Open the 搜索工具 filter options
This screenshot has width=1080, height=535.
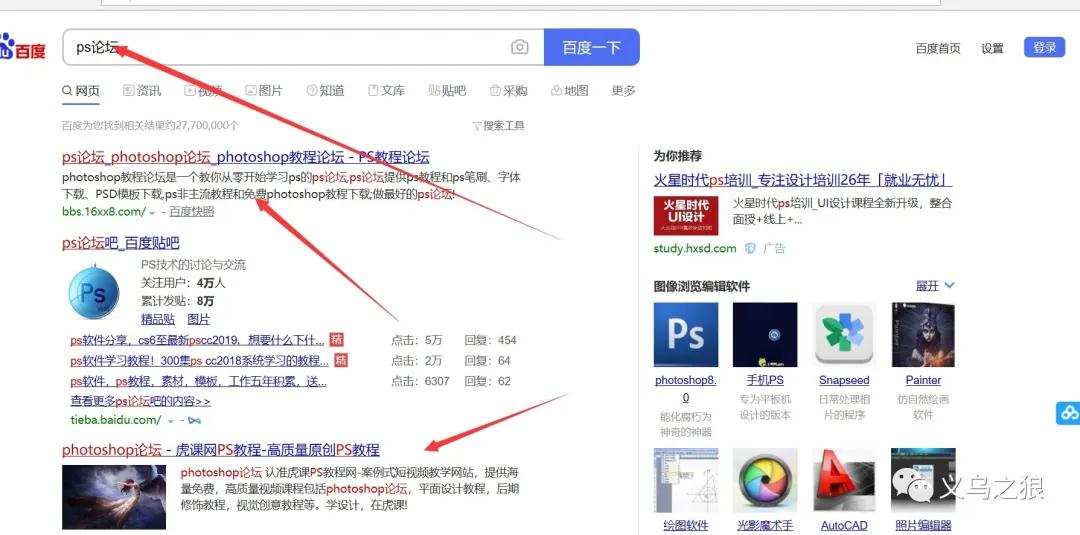pos(498,126)
